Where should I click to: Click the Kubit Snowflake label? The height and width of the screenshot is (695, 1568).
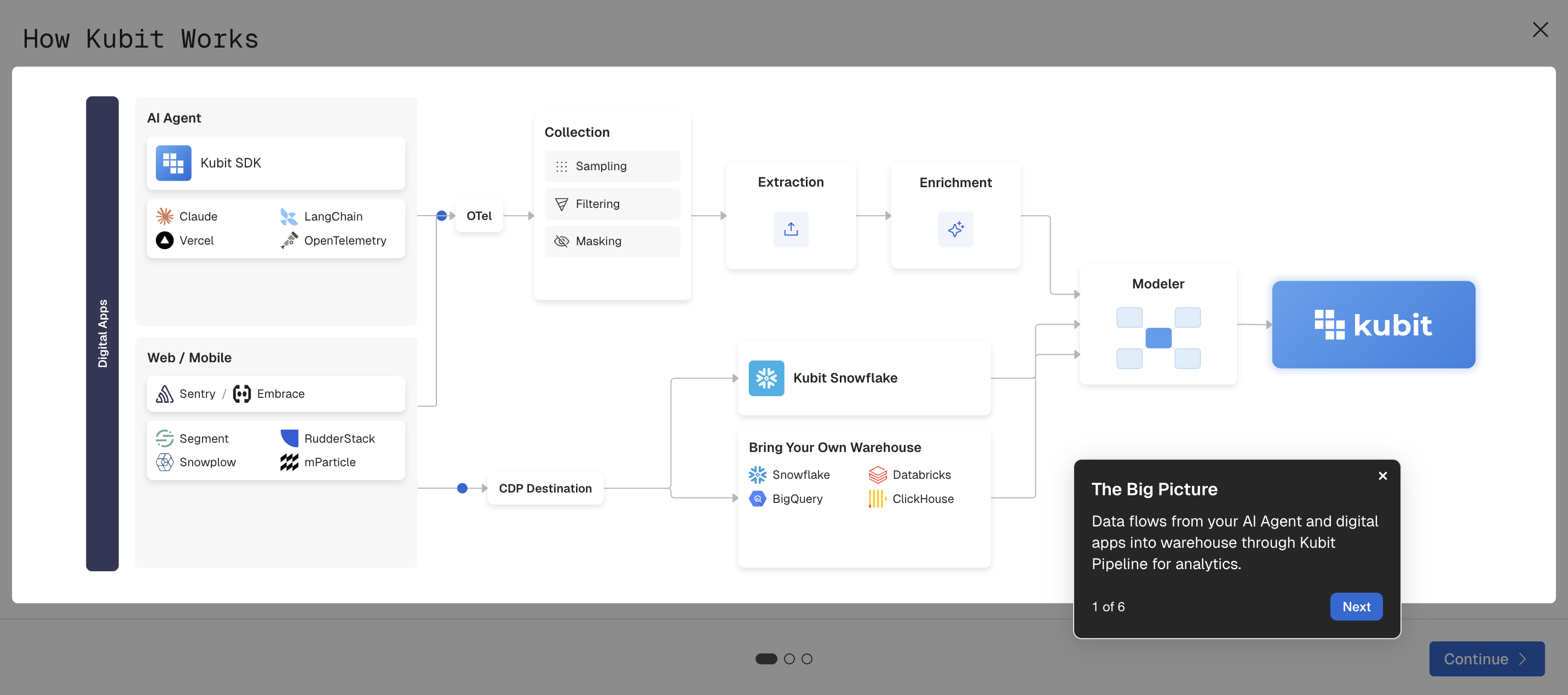coord(845,378)
